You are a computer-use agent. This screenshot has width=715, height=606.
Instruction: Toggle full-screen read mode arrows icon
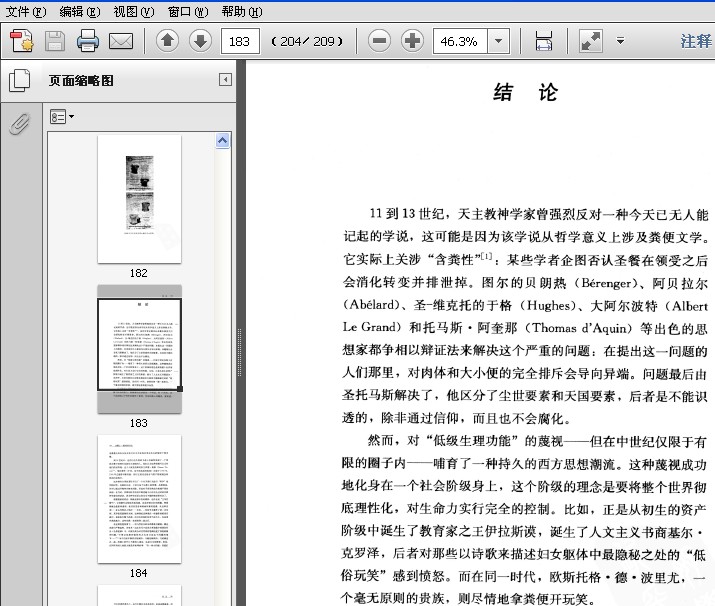(591, 41)
